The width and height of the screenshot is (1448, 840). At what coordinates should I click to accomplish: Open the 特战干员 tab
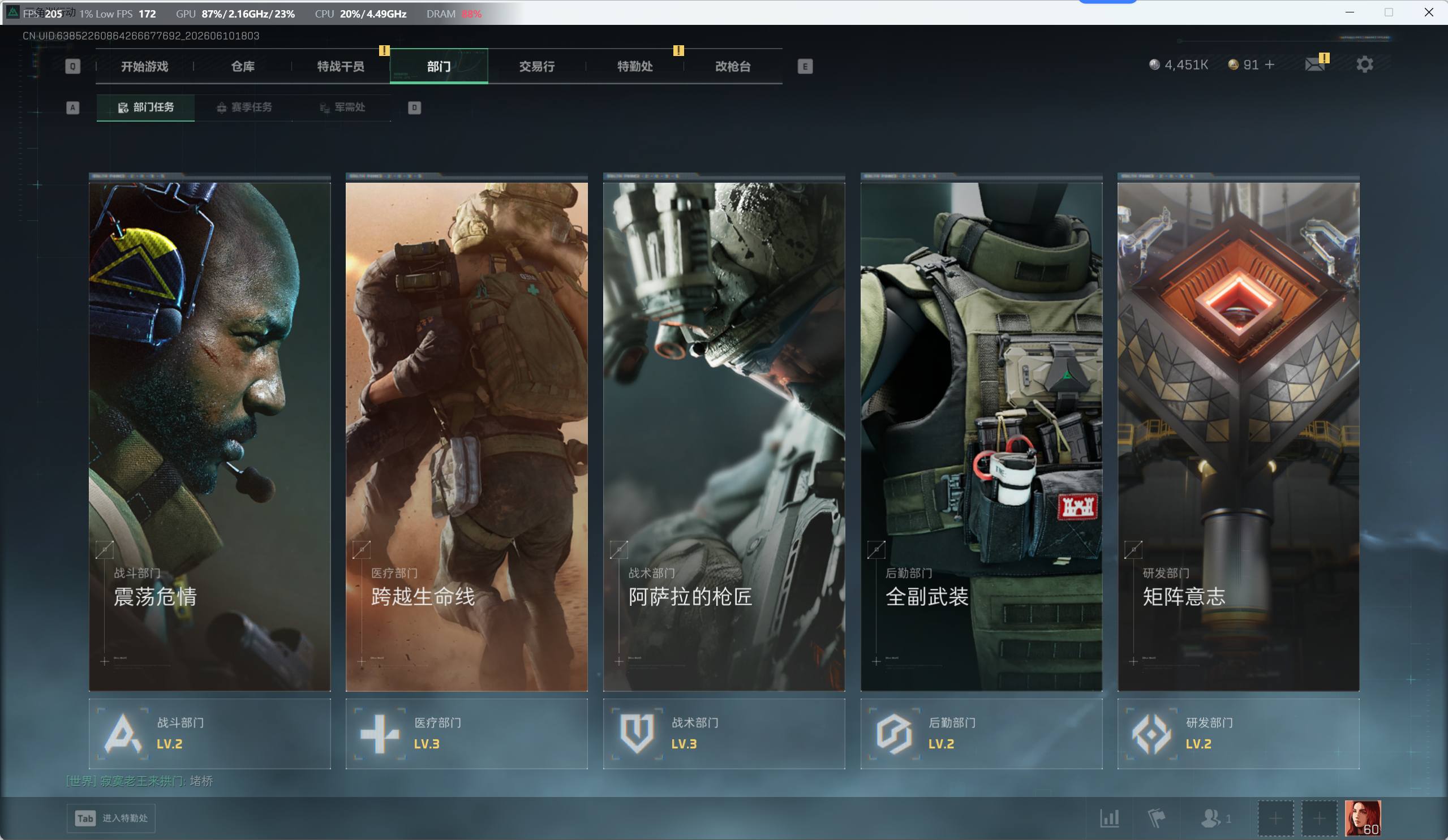point(341,66)
